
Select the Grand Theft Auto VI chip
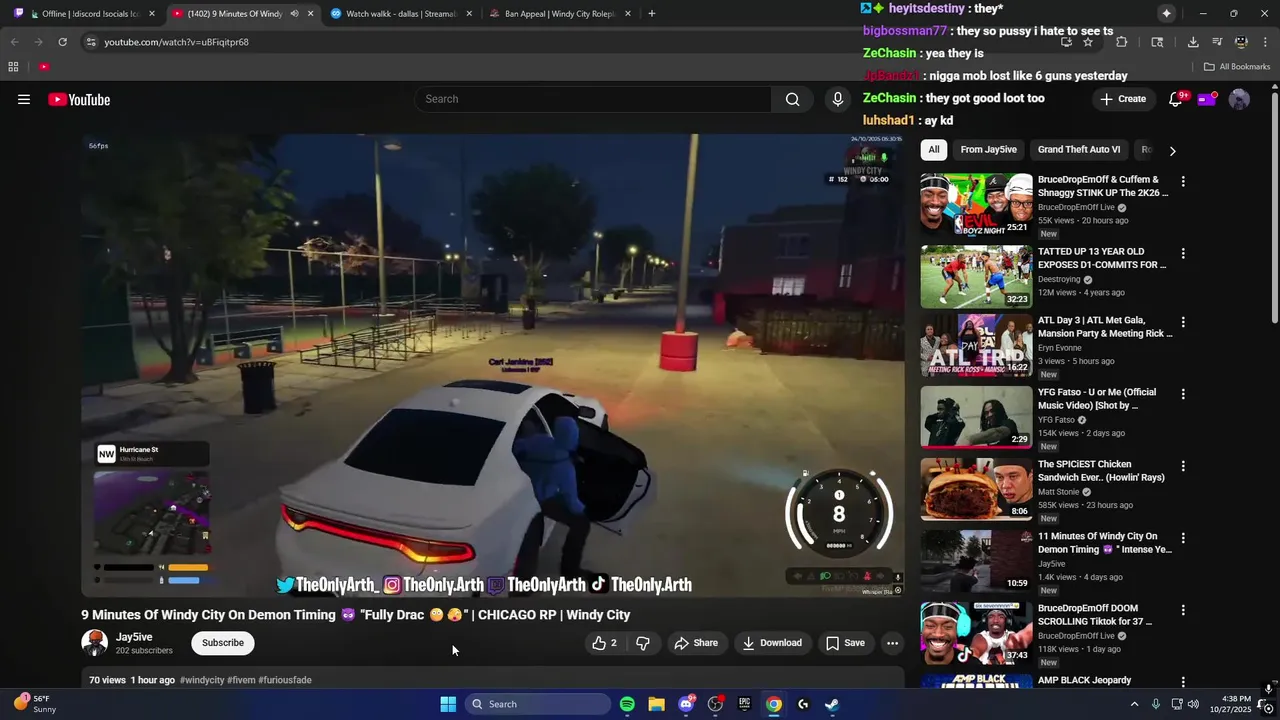click(1079, 150)
